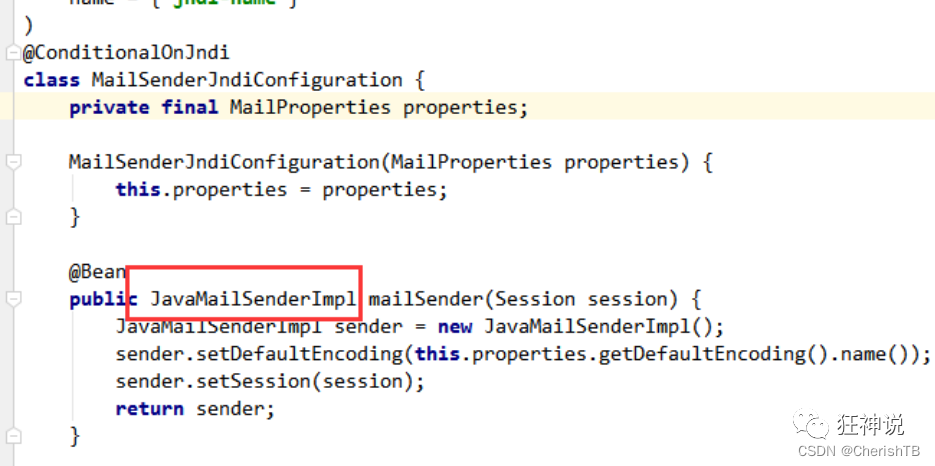Click the WeChat logo in the watermark
935x466 pixels.
pos(812,423)
